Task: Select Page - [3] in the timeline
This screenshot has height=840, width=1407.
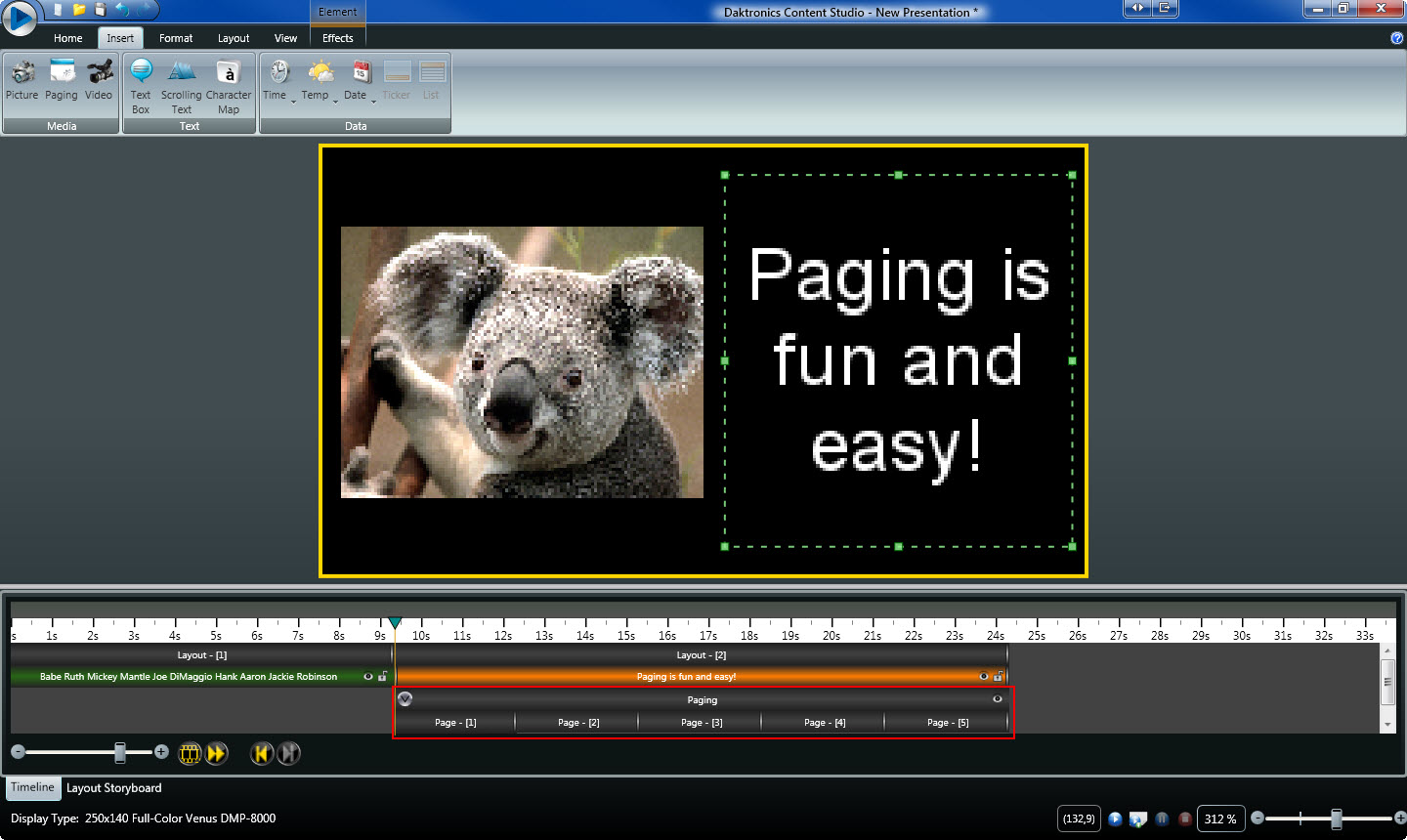Action: [x=702, y=723]
